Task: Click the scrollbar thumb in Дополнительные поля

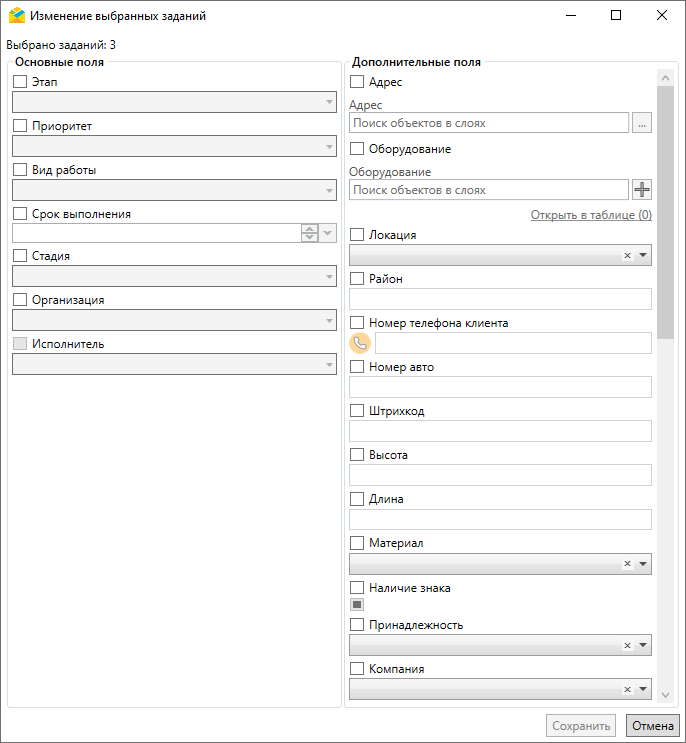Action: [665, 210]
